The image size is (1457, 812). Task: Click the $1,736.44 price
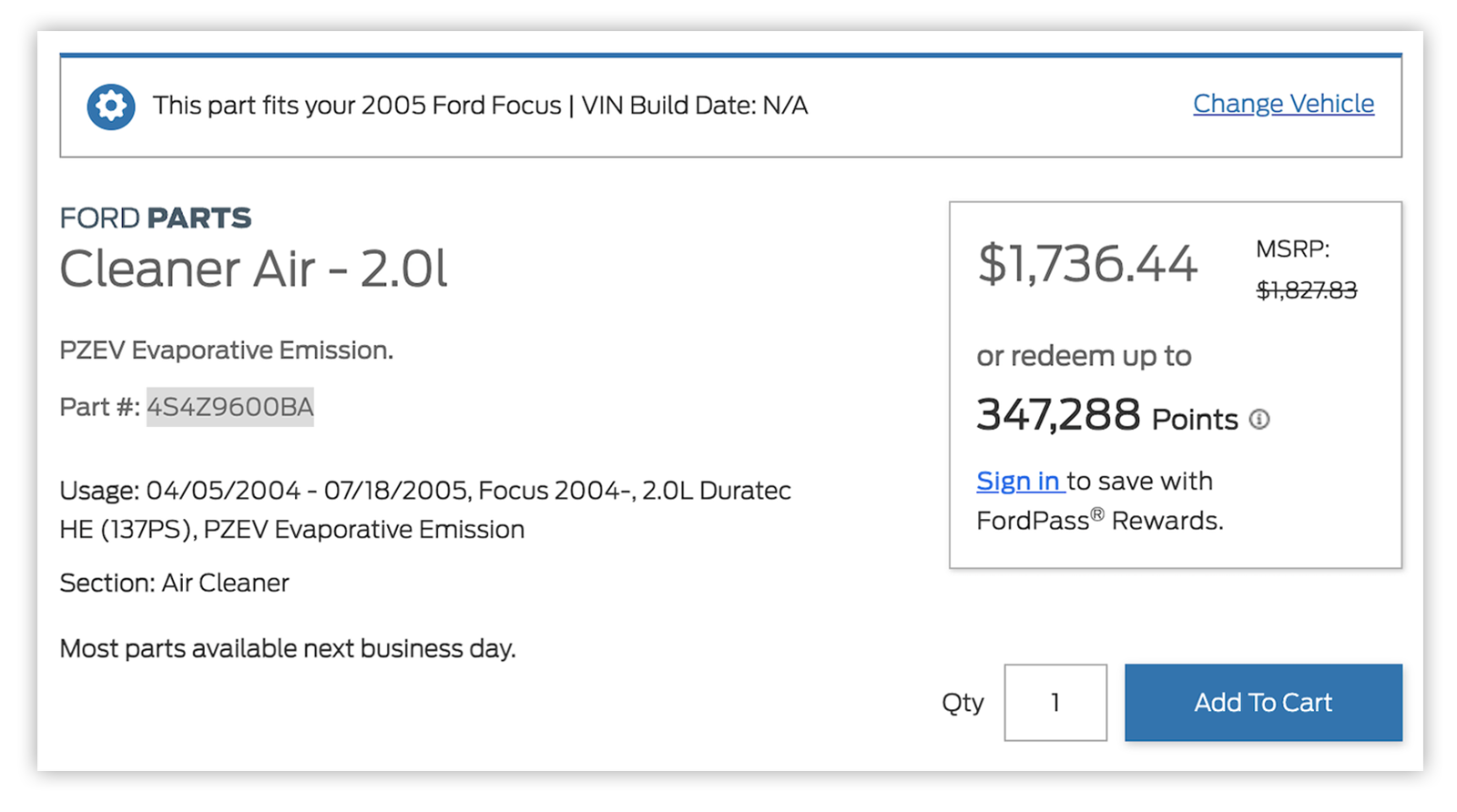(1087, 264)
